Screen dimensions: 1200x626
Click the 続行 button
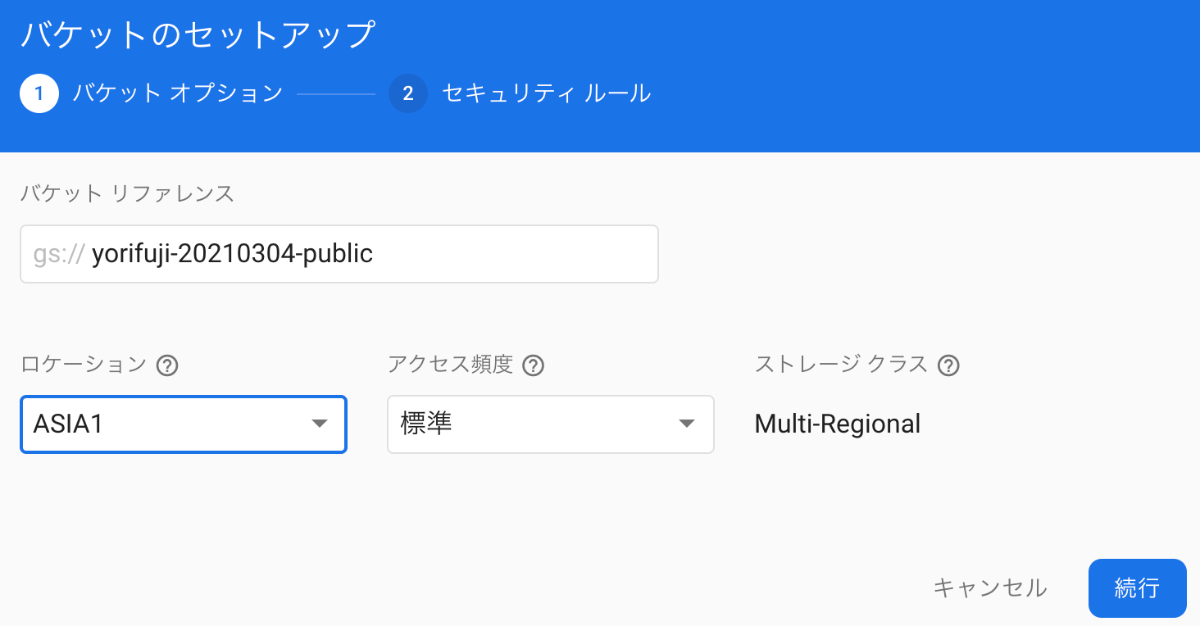(1137, 588)
